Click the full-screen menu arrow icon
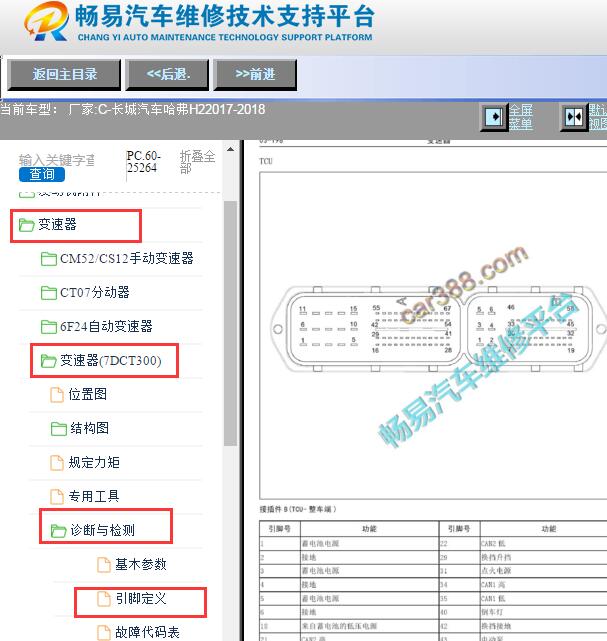This screenshot has height=641, width=607. [x=494, y=117]
